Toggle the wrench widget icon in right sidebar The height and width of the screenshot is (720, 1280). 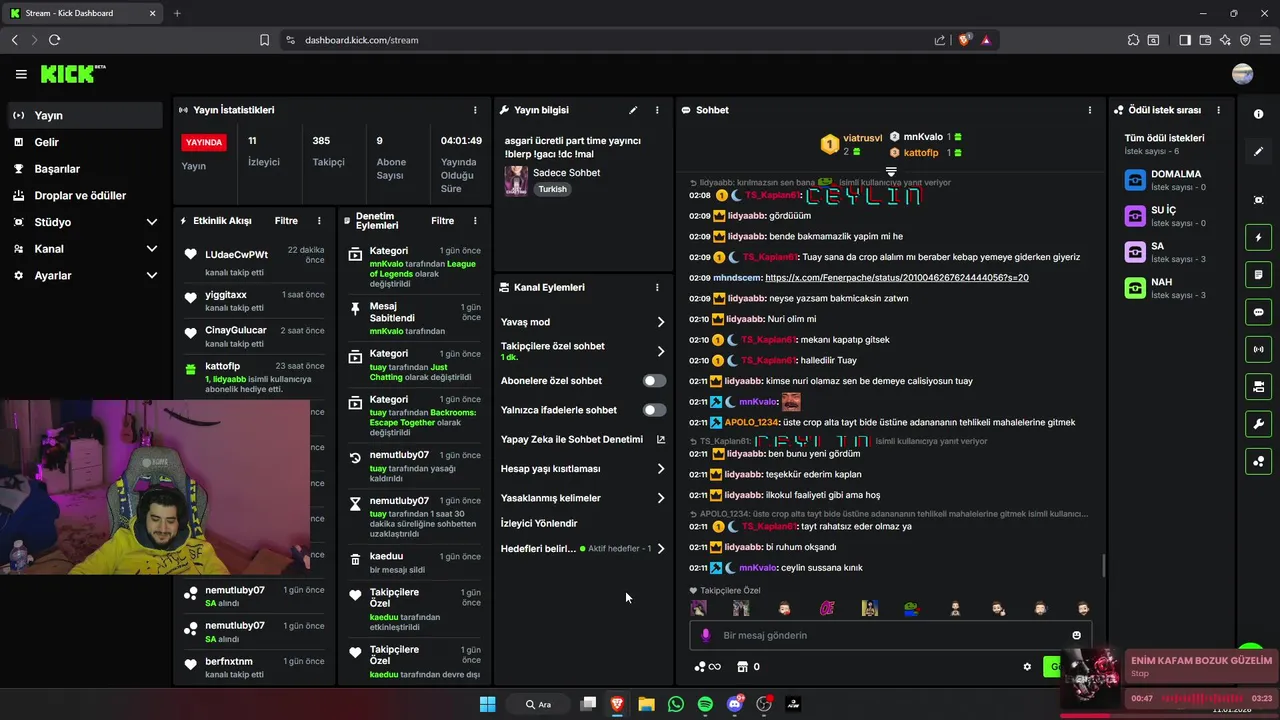click(x=1258, y=424)
